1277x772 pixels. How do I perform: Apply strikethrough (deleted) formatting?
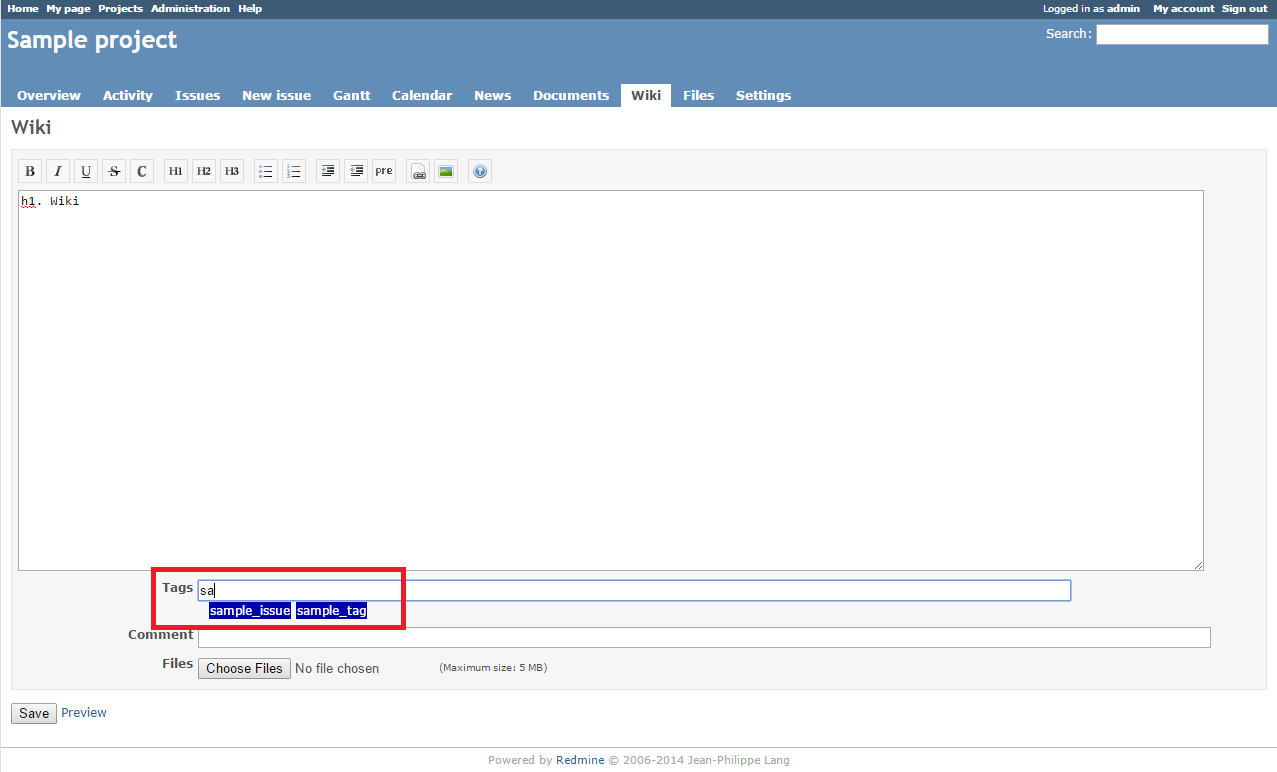114,171
